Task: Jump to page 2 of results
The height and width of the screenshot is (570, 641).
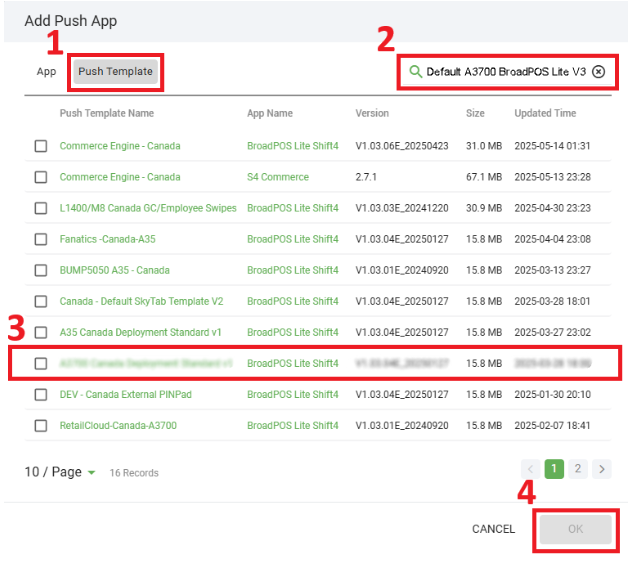Action: click(578, 469)
